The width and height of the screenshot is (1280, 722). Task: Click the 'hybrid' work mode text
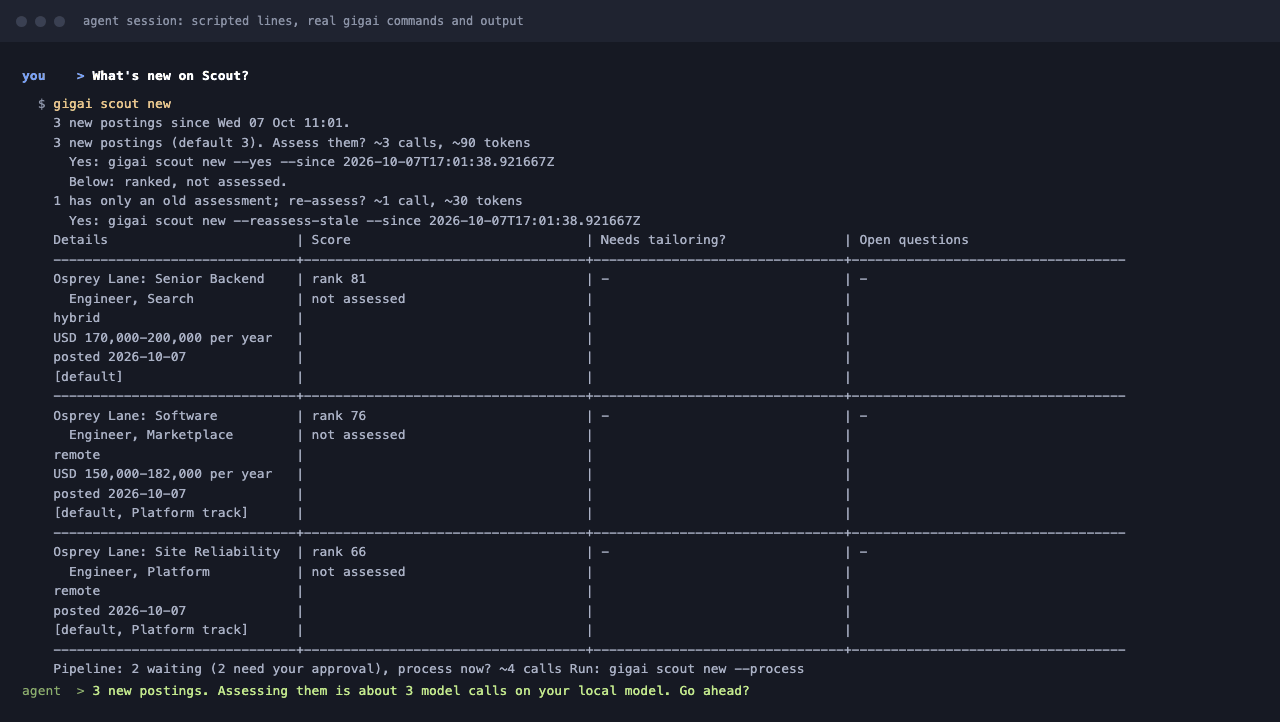point(77,318)
